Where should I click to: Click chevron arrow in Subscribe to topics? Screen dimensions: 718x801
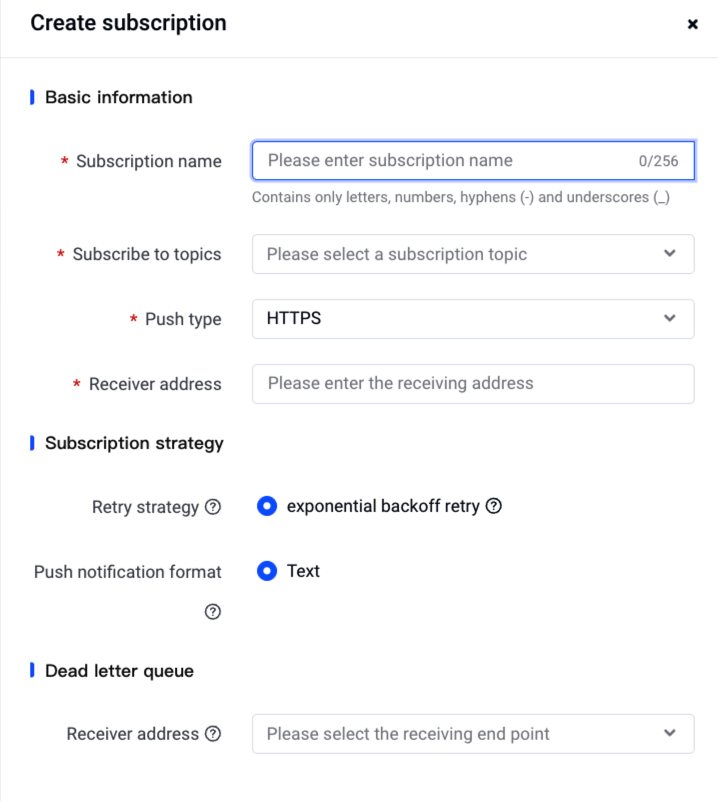click(x=670, y=254)
